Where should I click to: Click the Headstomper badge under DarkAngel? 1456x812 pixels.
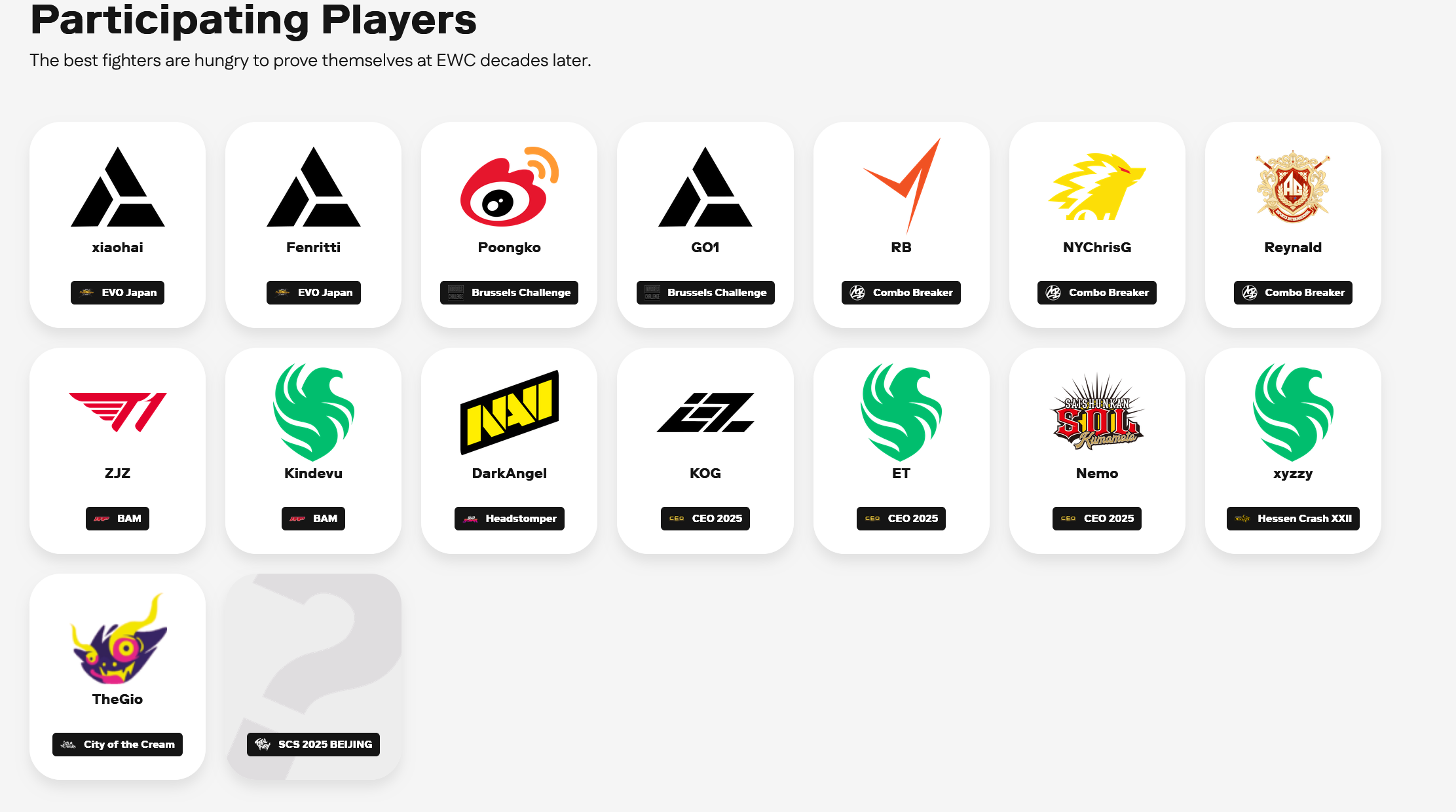click(x=510, y=519)
